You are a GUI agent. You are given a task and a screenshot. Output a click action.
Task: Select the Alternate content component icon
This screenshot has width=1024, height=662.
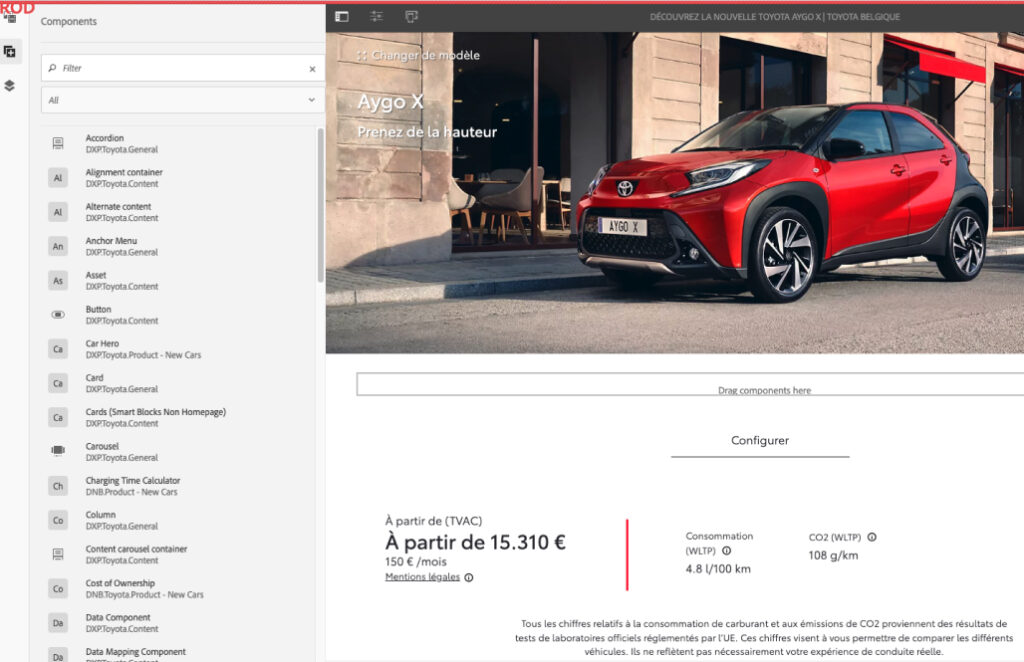pos(58,212)
